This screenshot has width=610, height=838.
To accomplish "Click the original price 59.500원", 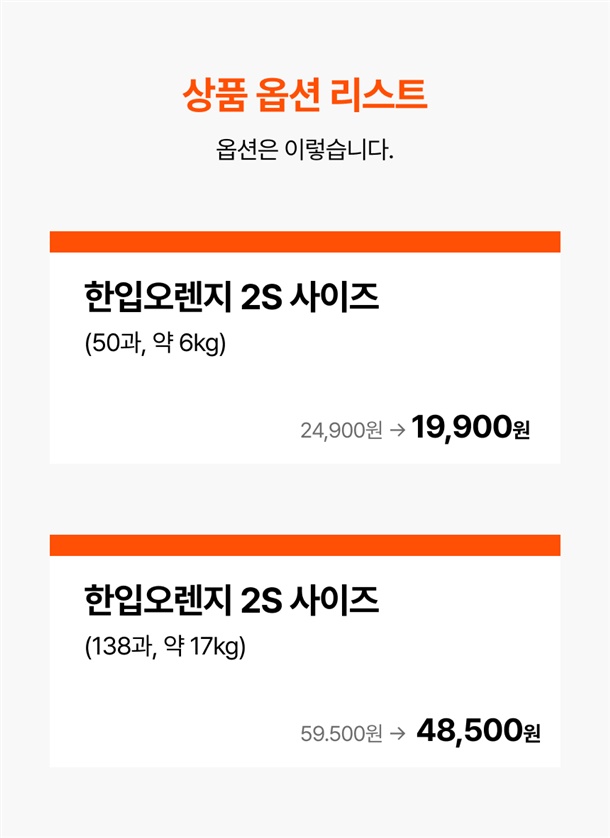I will [341, 733].
